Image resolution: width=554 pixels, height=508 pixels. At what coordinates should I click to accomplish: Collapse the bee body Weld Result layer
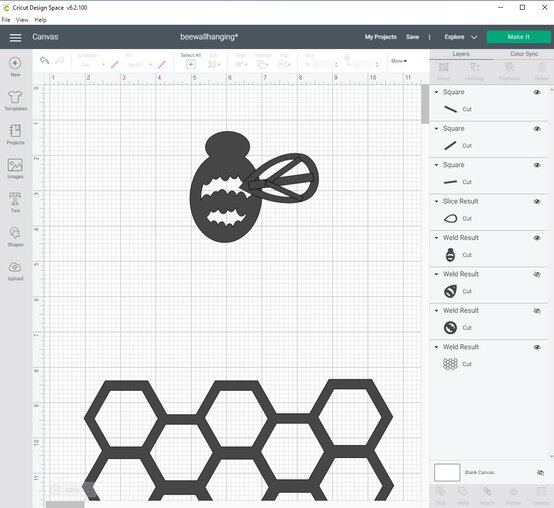(x=436, y=238)
